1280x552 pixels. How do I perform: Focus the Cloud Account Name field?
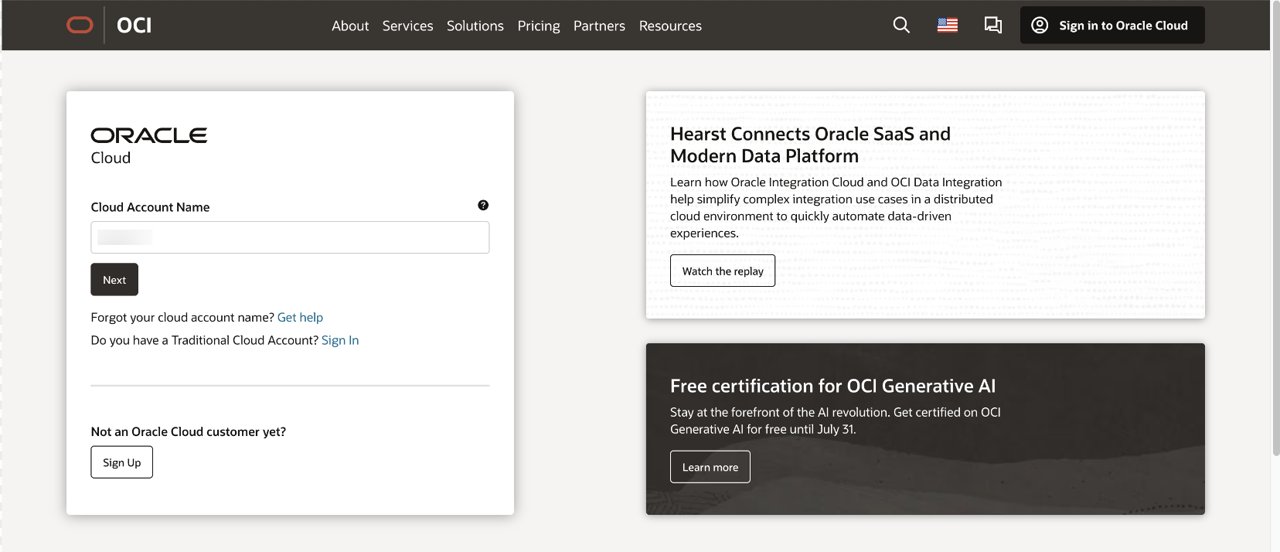click(290, 237)
